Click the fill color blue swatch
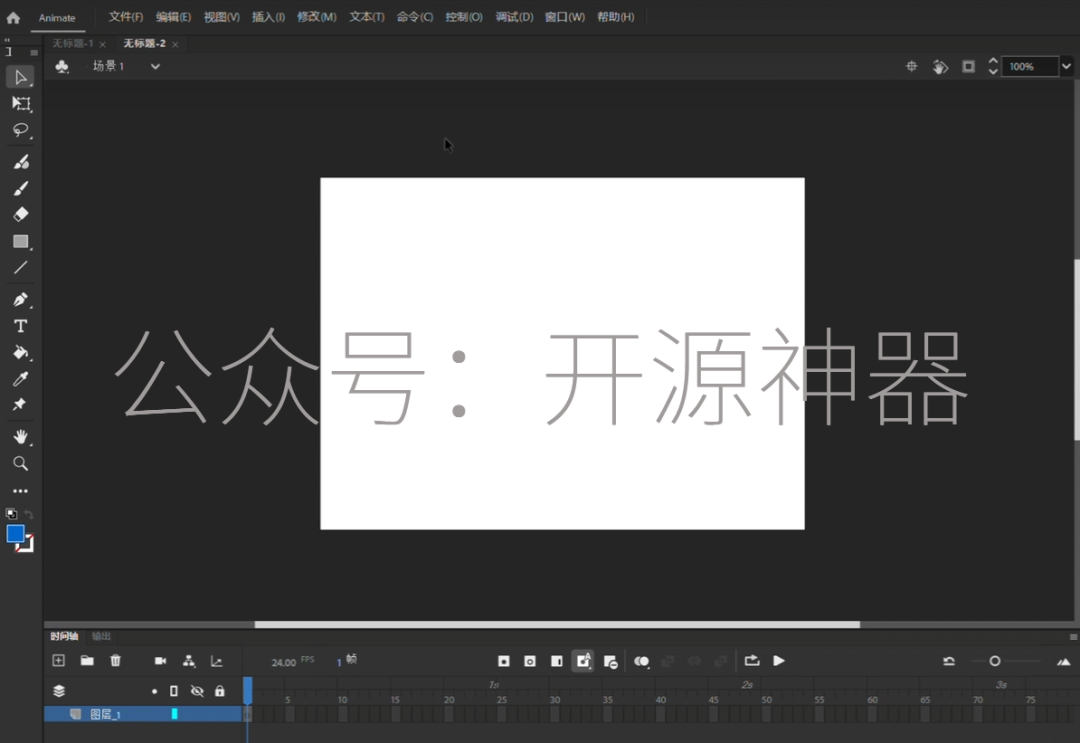This screenshot has height=743, width=1080. [15, 534]
